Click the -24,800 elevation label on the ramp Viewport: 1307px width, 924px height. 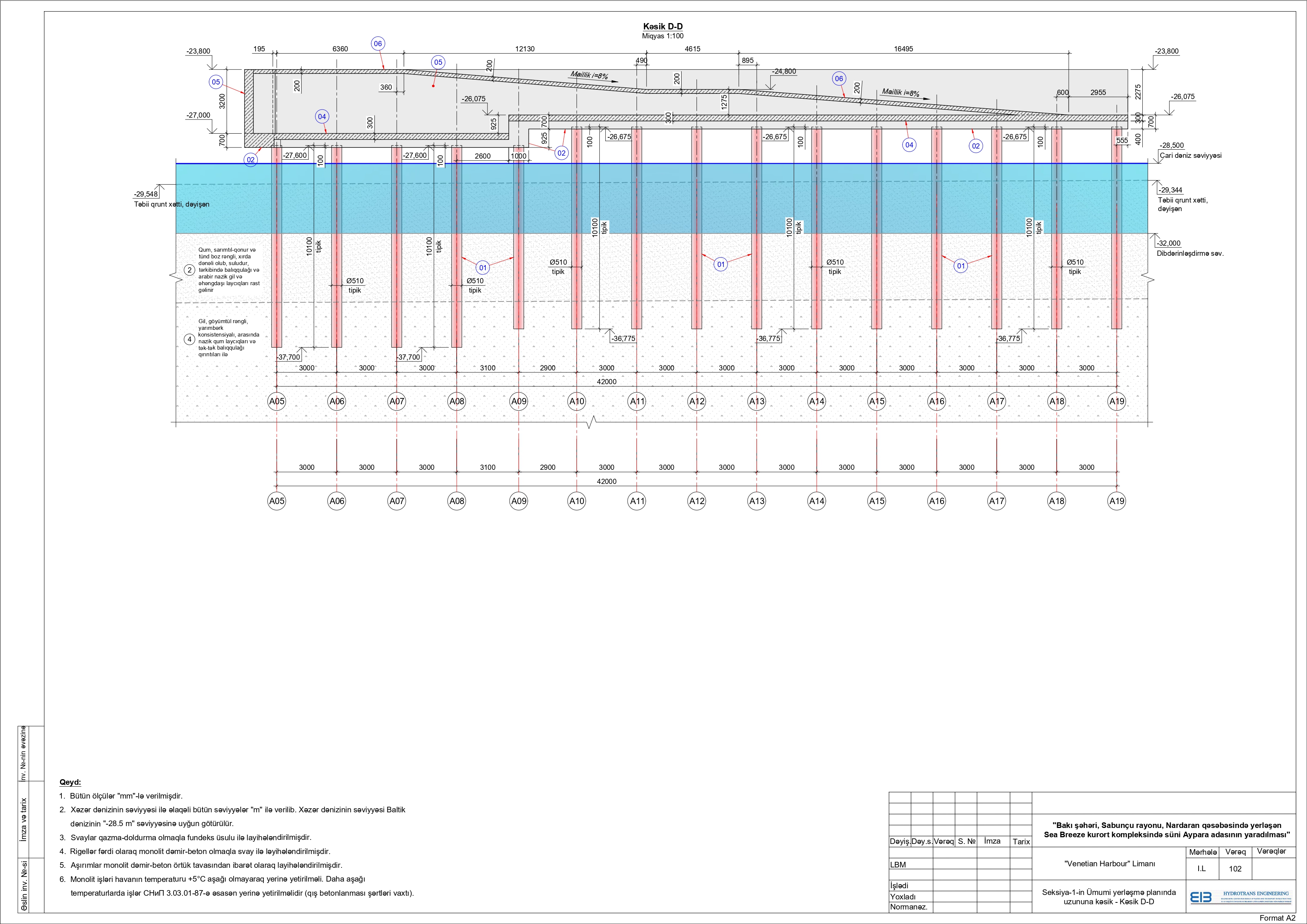coord(784,72)
